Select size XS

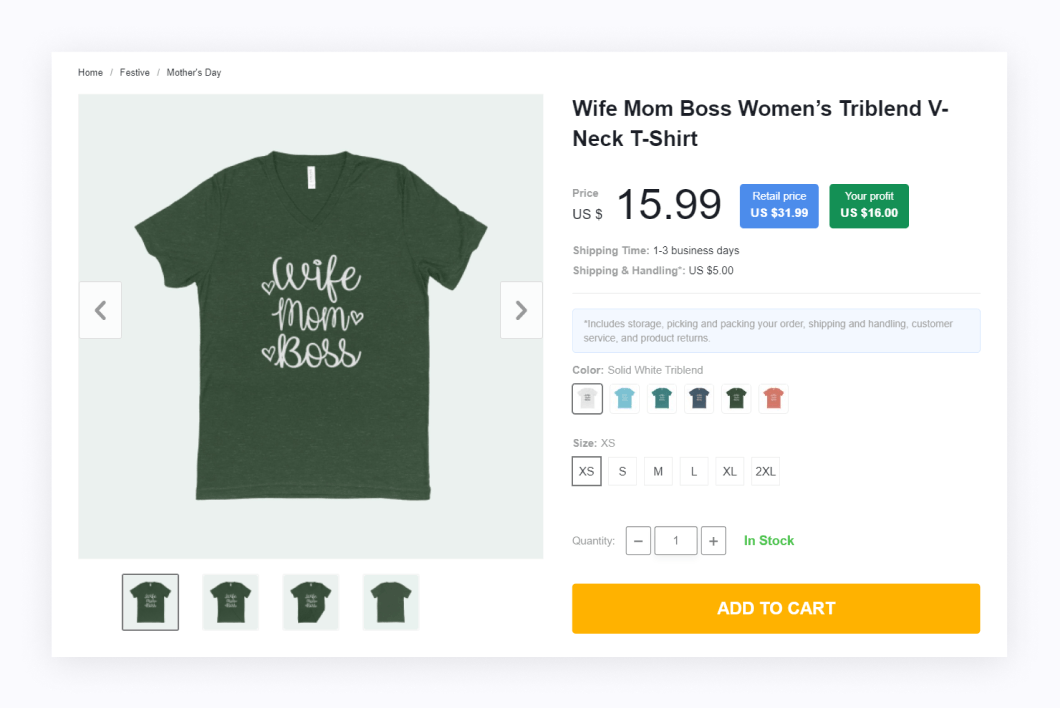[587, 471]
